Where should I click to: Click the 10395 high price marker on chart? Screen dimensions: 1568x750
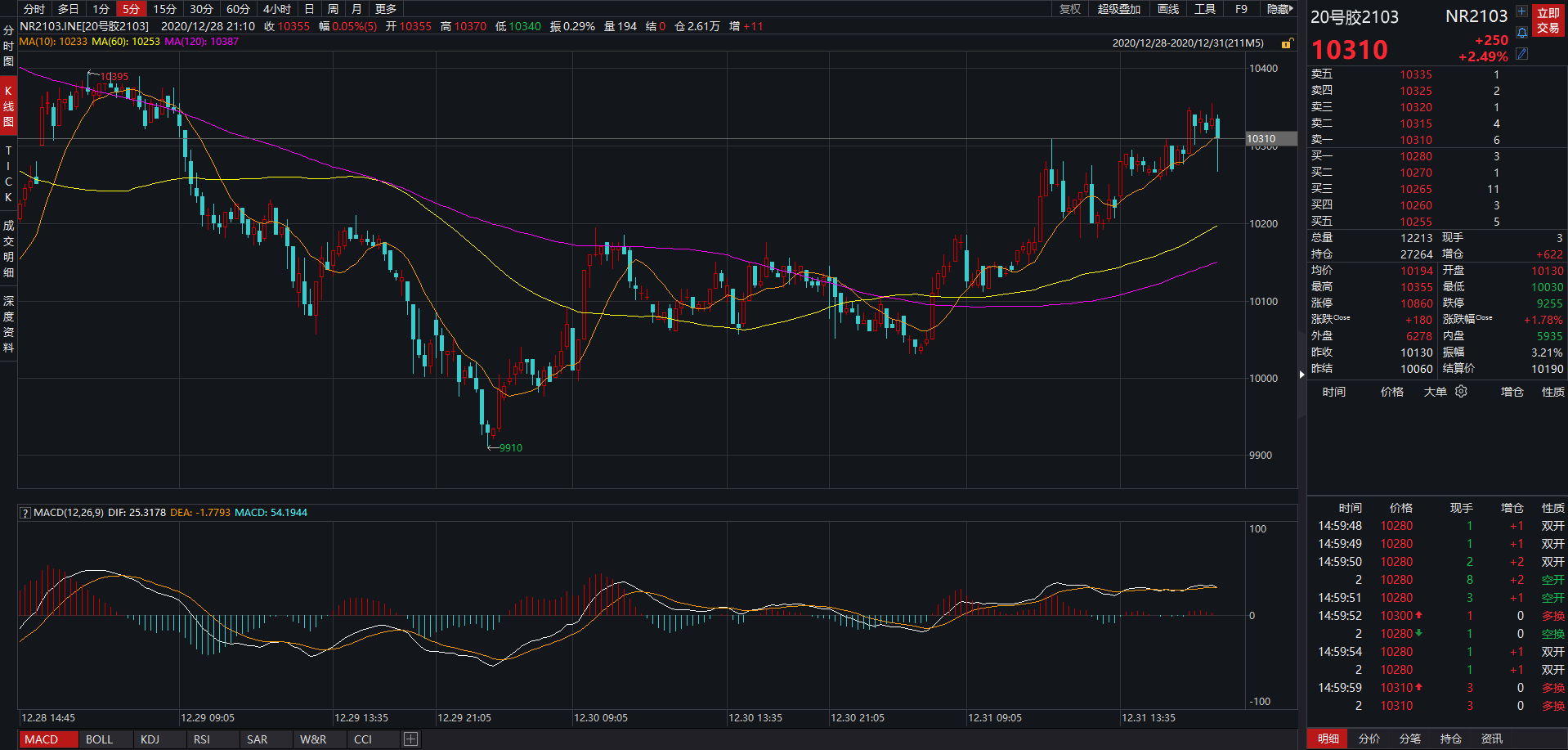click(x=114, y=77)
